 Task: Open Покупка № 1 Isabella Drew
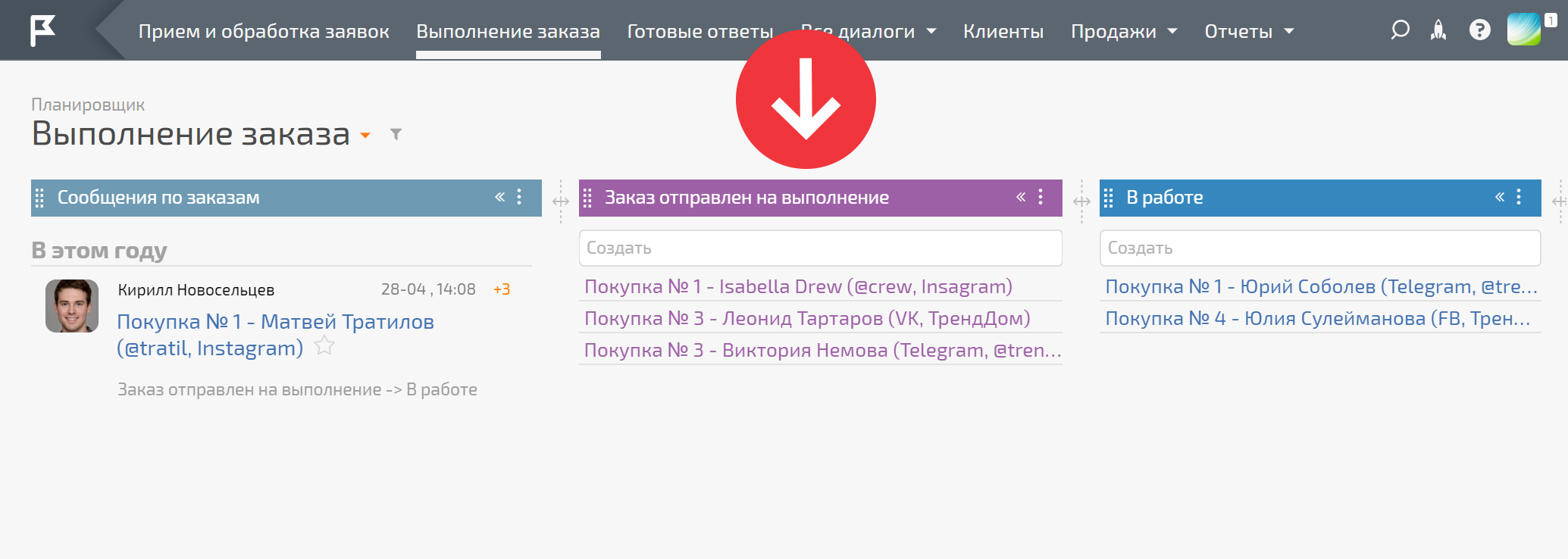tap(799, 286)
